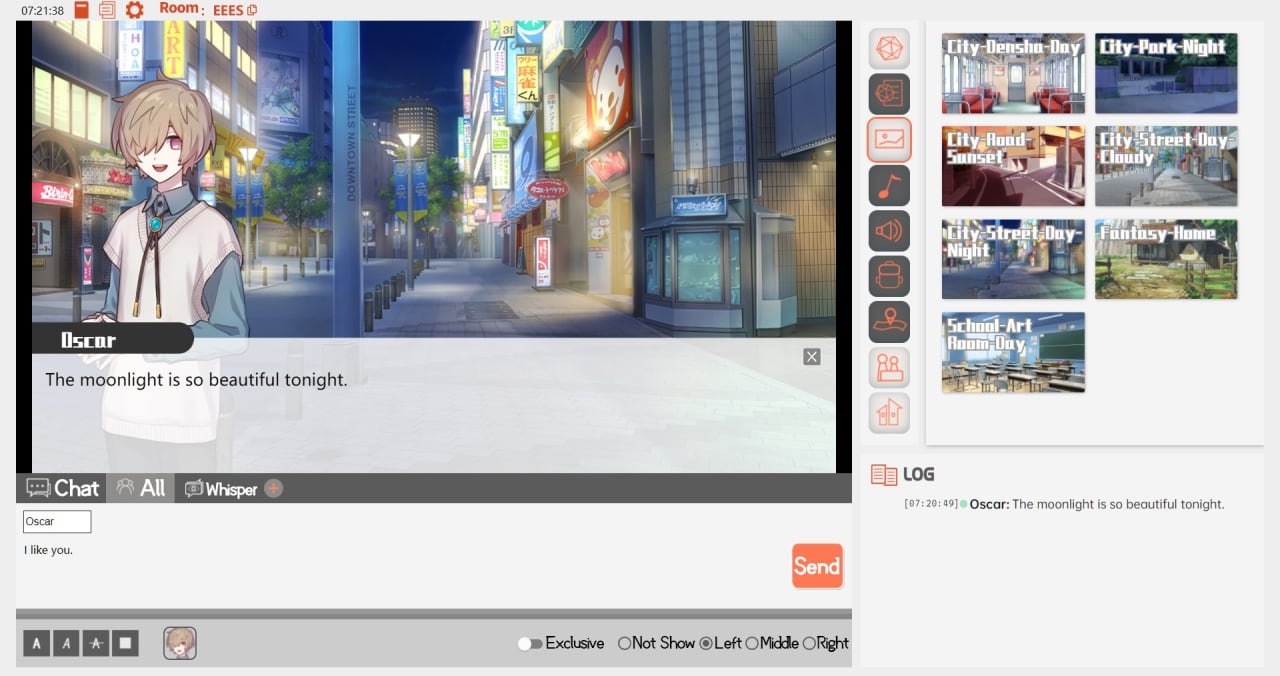Add a new whisper channel
The height and width of the screenshot is (676, 1280).
click(x=273, y=488)
